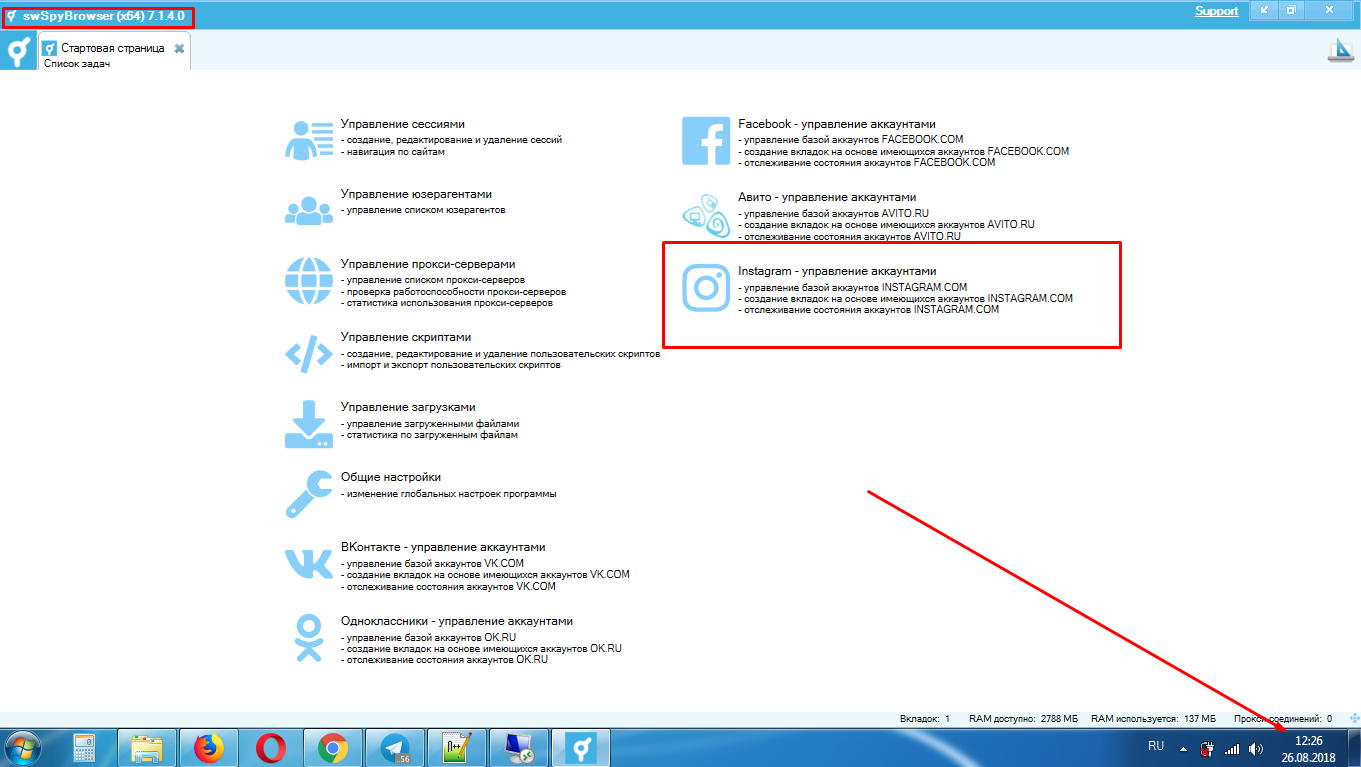This screenshot has height=767, width=1361.
Task: Open Управление скриптами heading
Action: (406, 337)
